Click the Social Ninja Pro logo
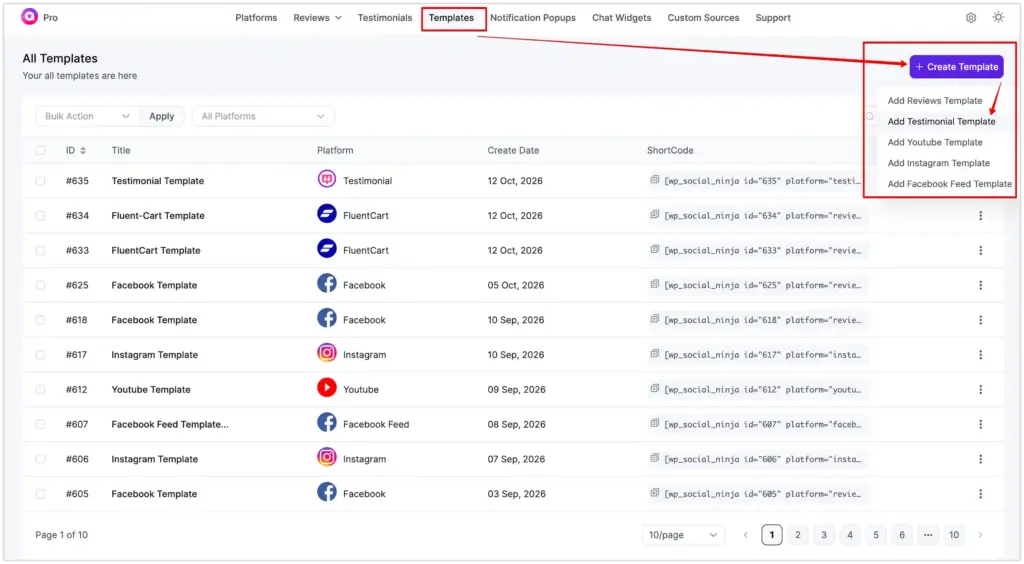Viewport: 1024px width, 564px height. click(29, 17)
